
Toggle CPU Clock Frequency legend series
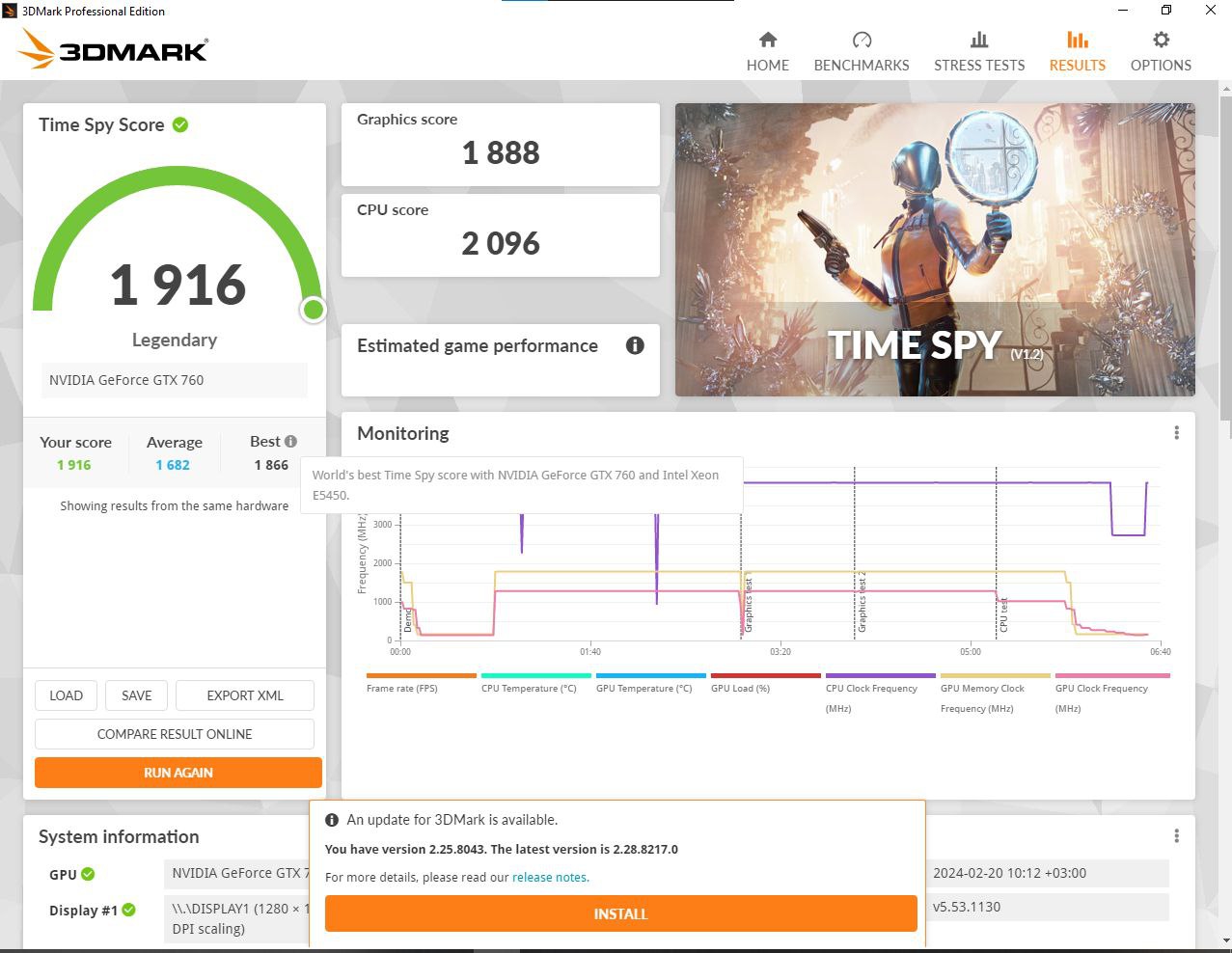(x=880, y=694)
